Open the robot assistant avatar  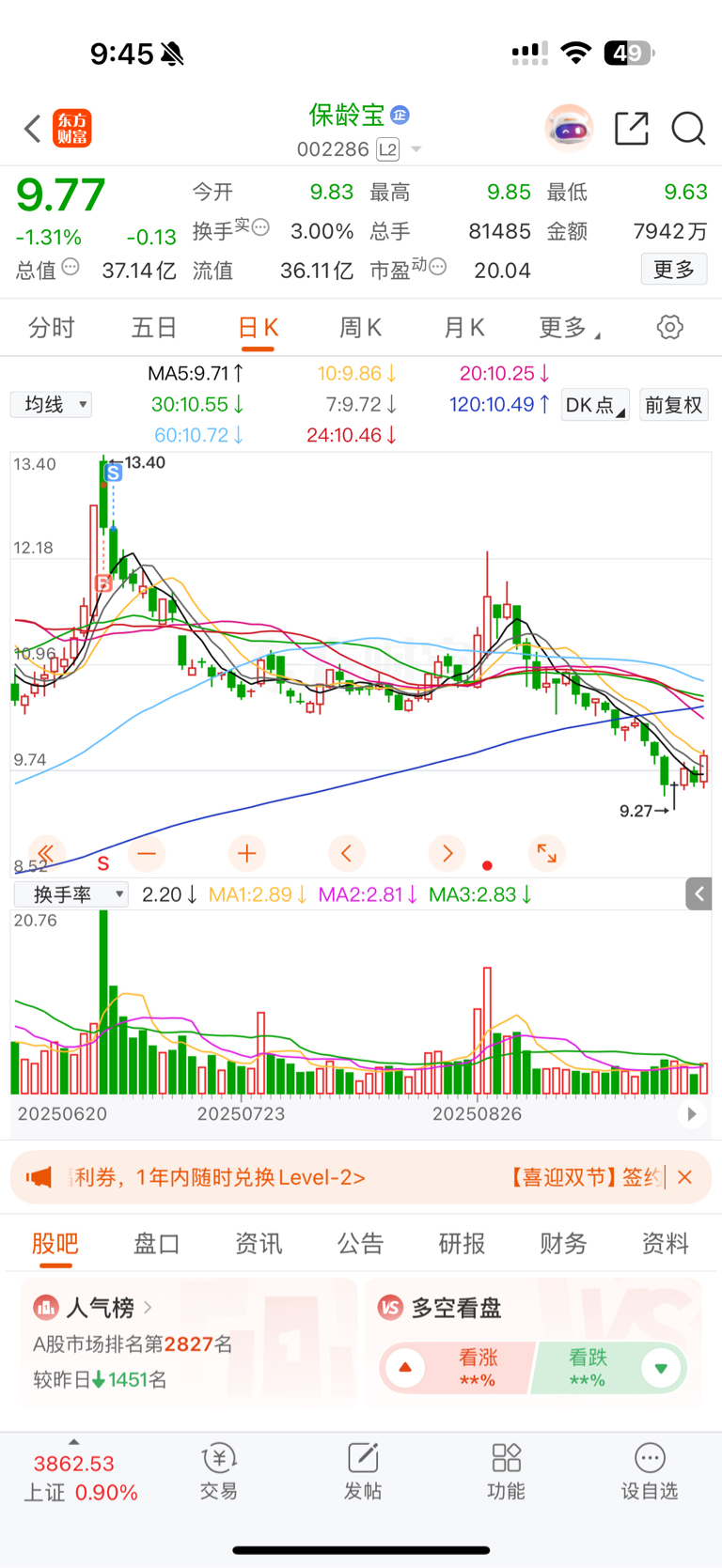coord(569,129)
